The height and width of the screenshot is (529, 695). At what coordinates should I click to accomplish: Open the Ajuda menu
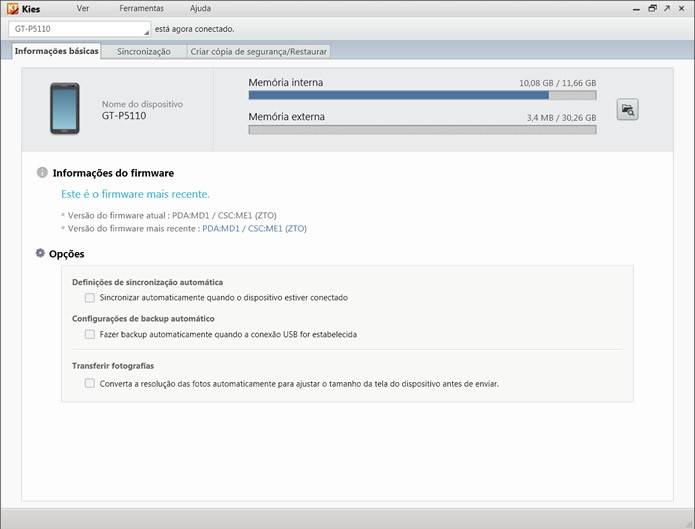point(200,8)
